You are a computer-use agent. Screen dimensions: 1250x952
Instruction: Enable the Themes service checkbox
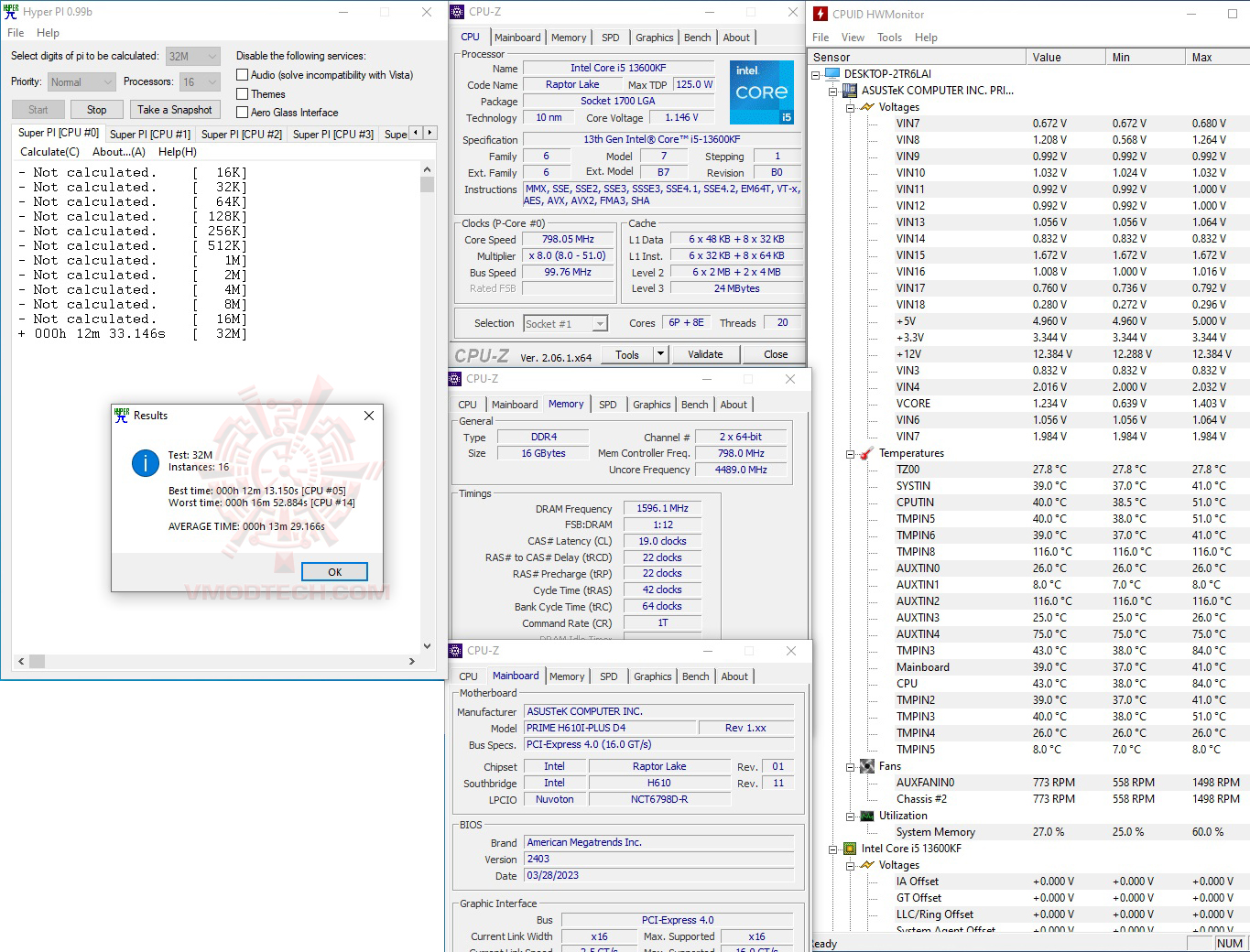click(243, 94)
